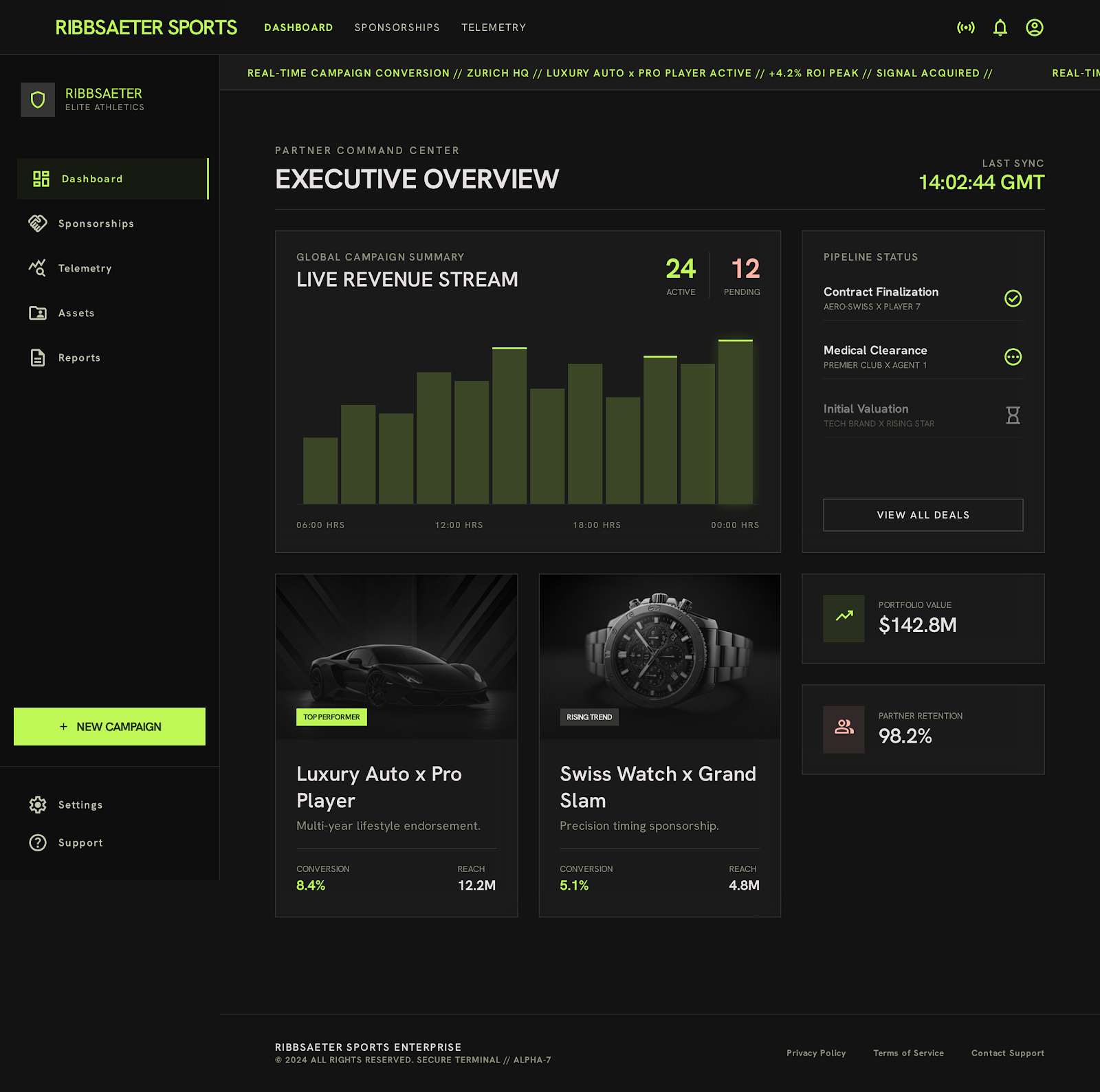Click the Swiss Watch x Grand Slam title
The height and width of the screenshot is (1092, 1100).
(x=658, y=787)
